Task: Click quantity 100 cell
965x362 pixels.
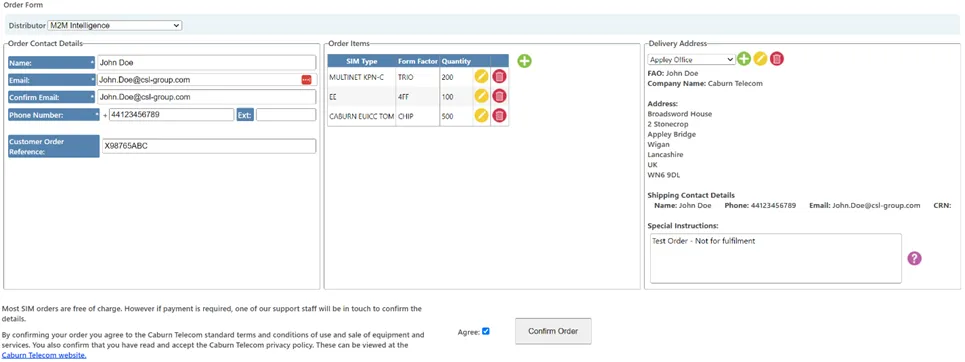Action: pyautogui.click(x=456, y=97)
